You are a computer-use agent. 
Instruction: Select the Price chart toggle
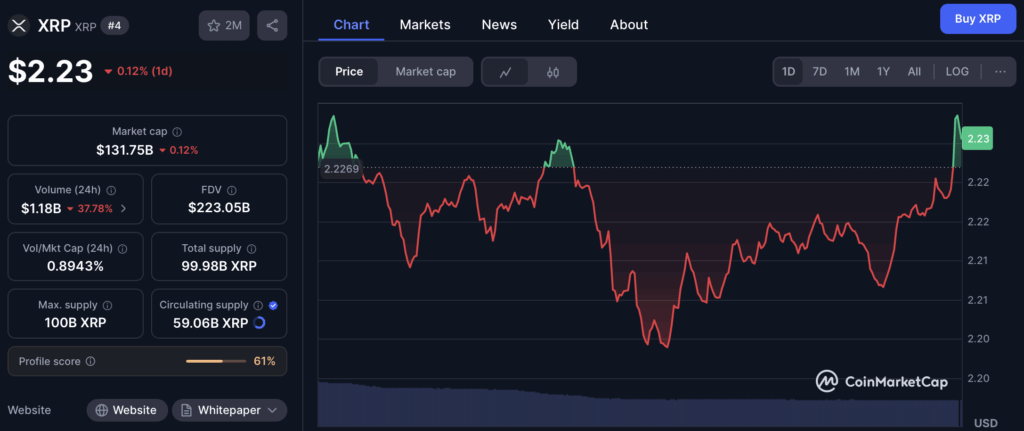[x=349, y=72]
